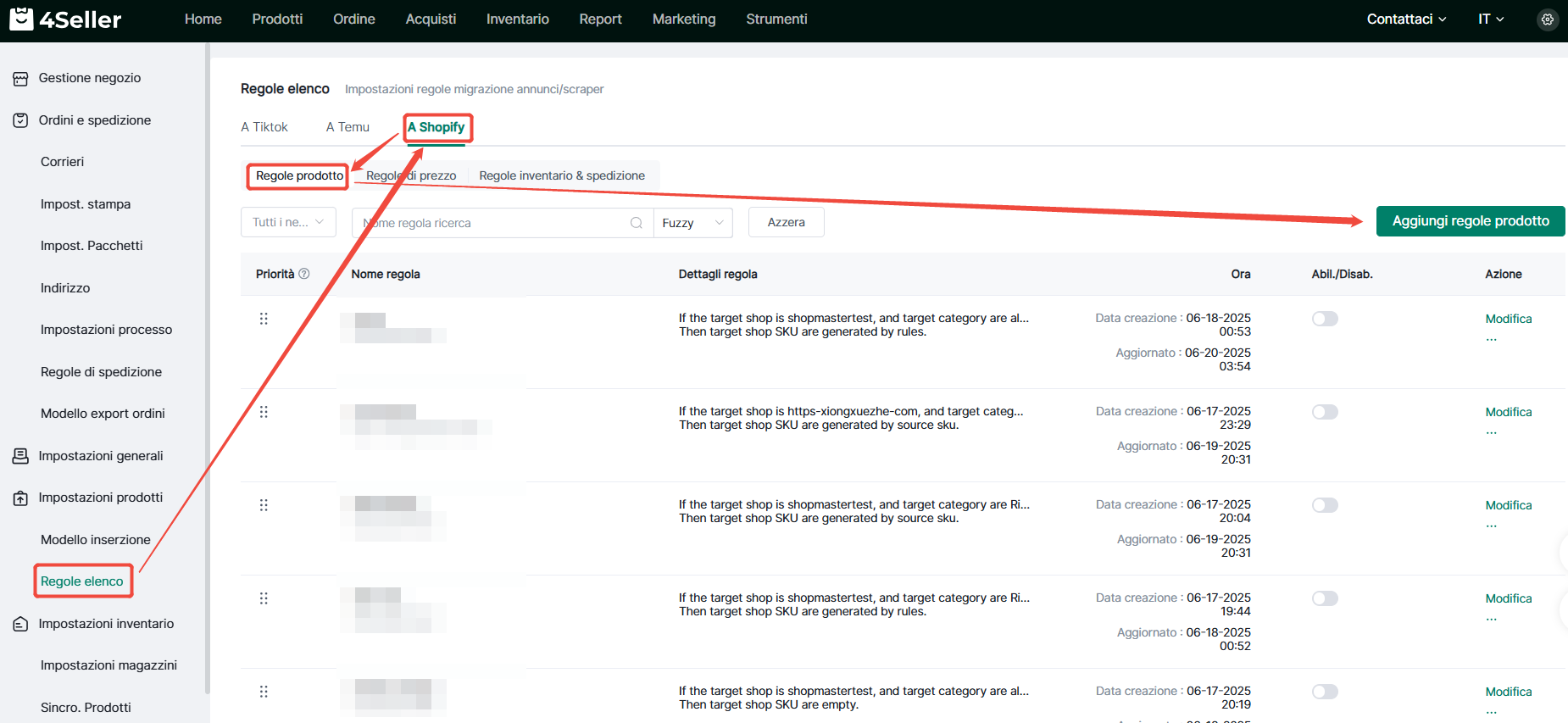Open more actions ellipsis for rule created 19:44
This screenshot has height=723, width=1568.
1492,619
